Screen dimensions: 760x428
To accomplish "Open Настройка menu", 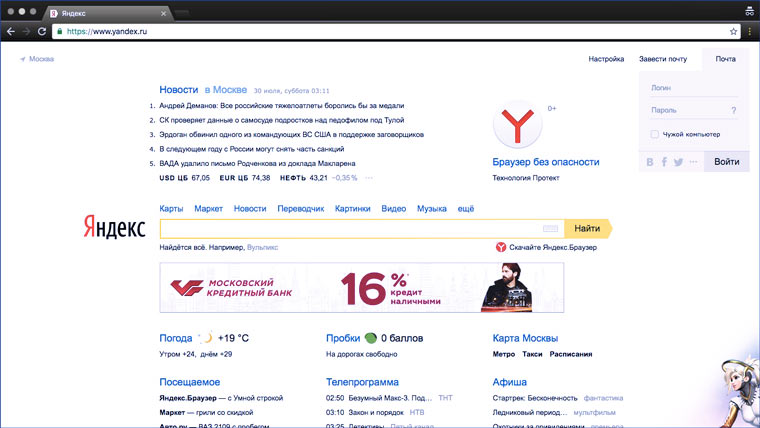I will point(606,59).
